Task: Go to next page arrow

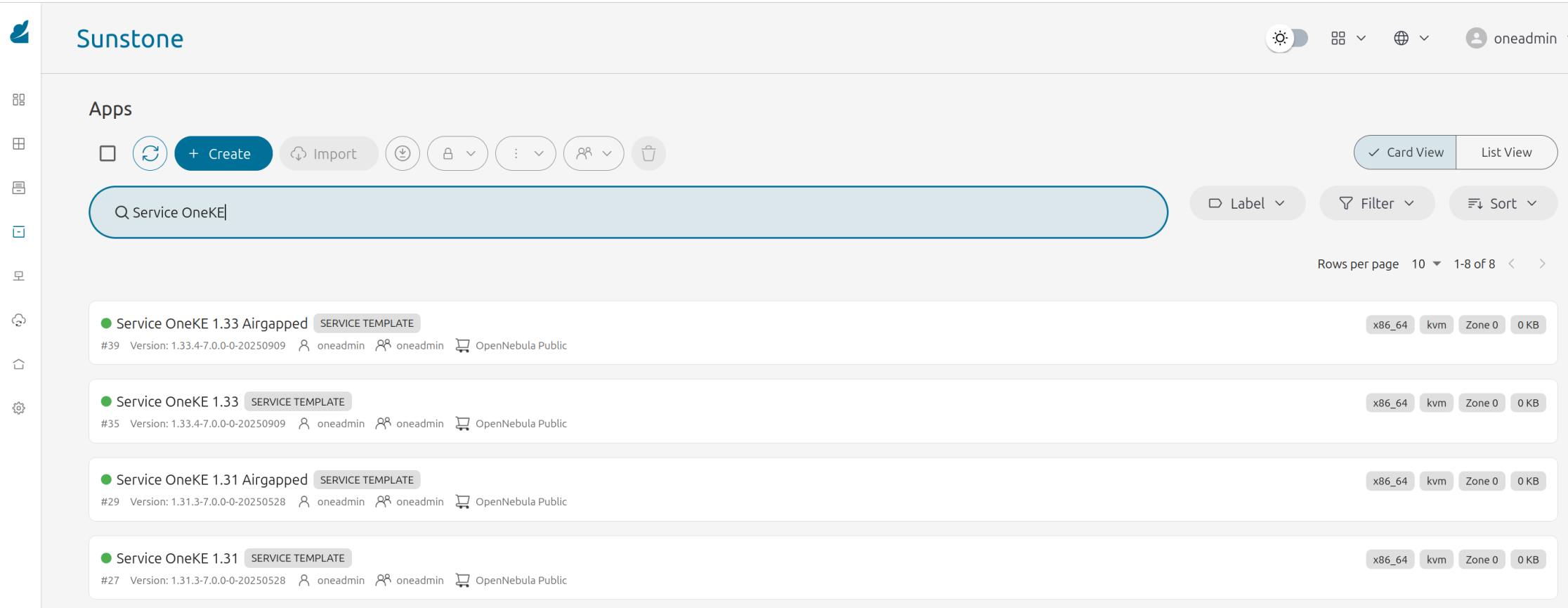Action: pos(1542,264)
